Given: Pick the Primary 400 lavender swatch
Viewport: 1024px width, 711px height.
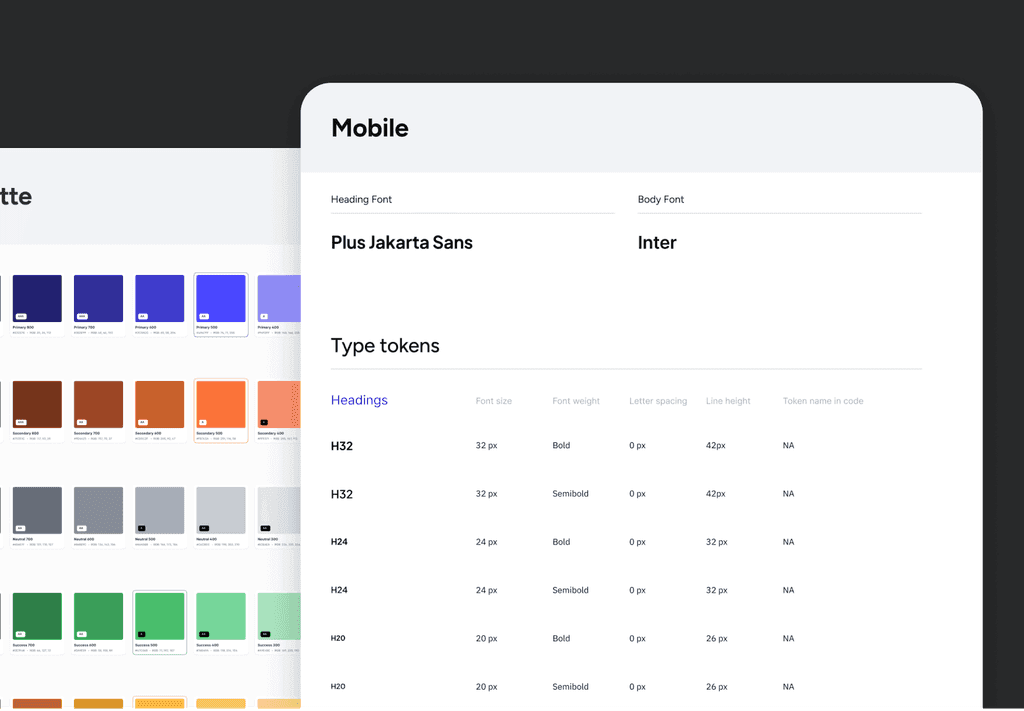Looking at the screenshot, I should [x=280, y=298].
